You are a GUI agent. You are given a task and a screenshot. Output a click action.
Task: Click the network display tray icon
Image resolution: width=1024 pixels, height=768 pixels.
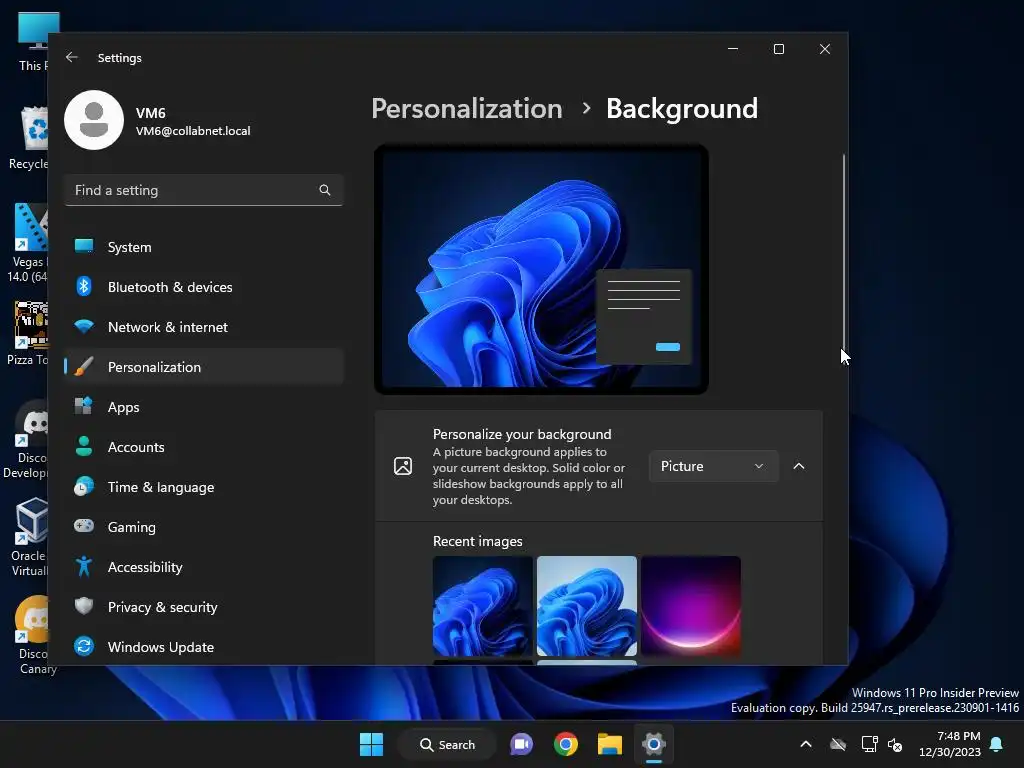pos(869,744)
